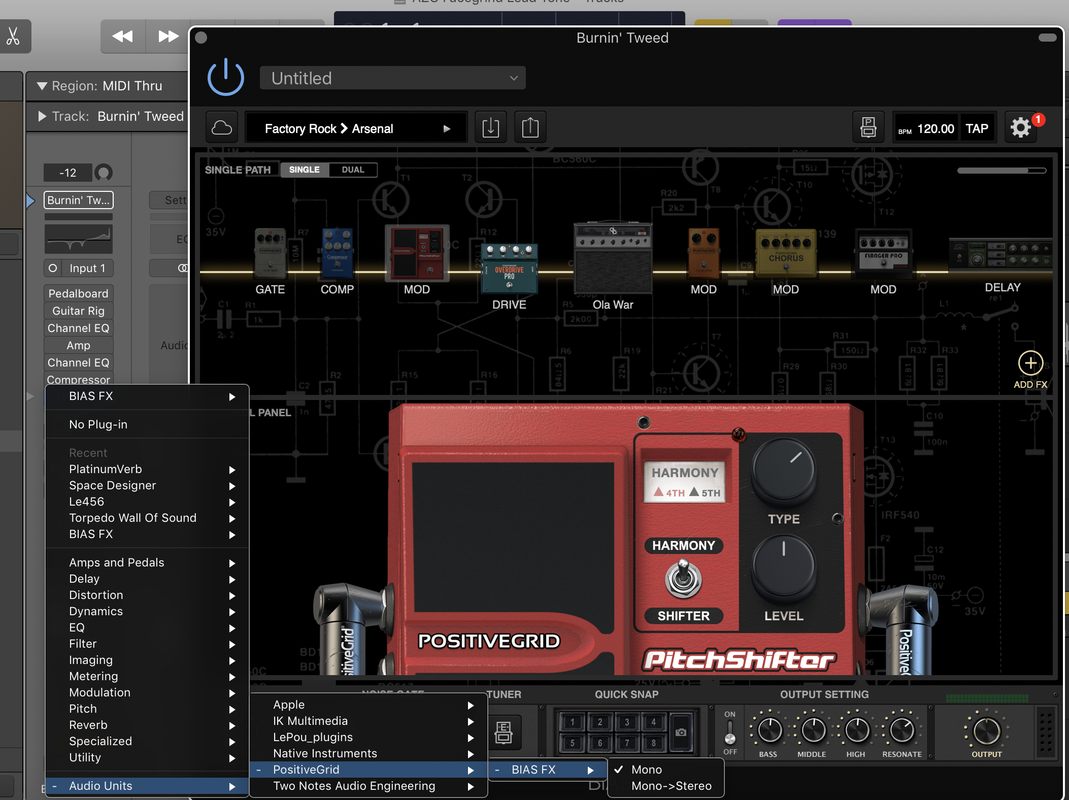The image size is (1069, 800).
Task: Flip the HARMONY/SHIFTER toggle switch
Action: click(x=682, y=580)
